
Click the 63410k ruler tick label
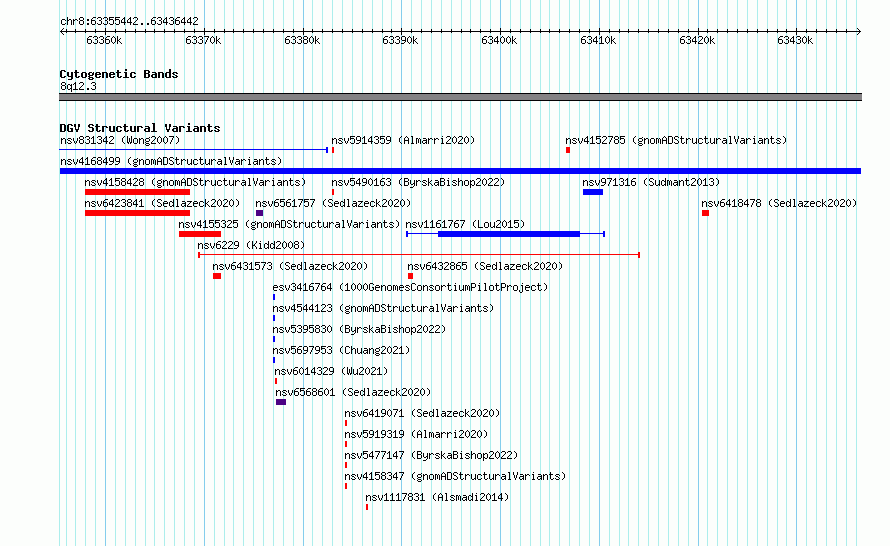(598, 40)
